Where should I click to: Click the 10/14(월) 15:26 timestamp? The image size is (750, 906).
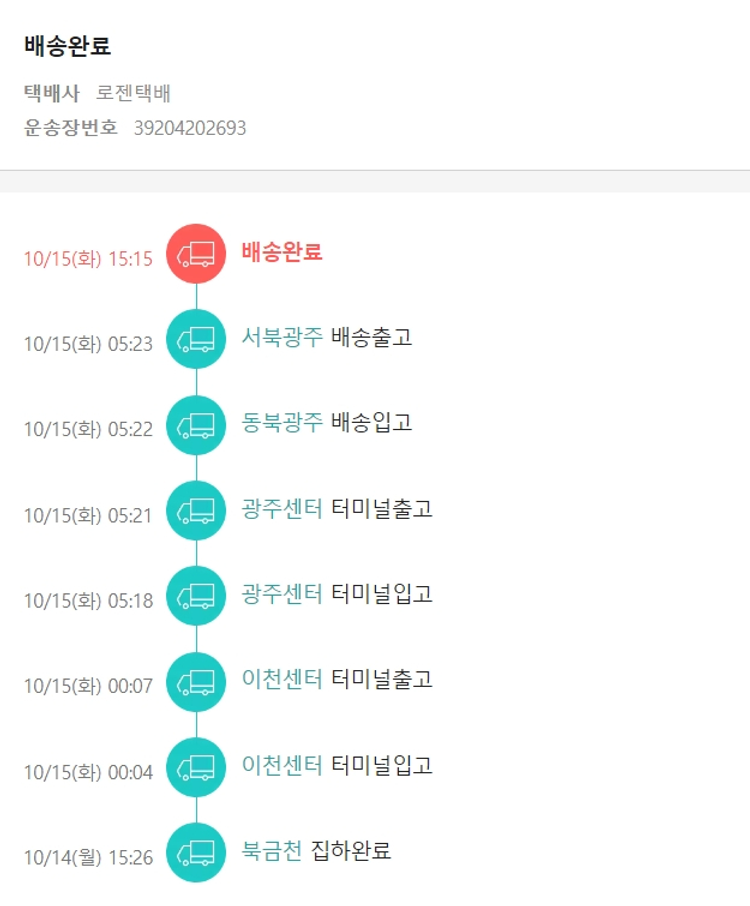tap(88, 858)
